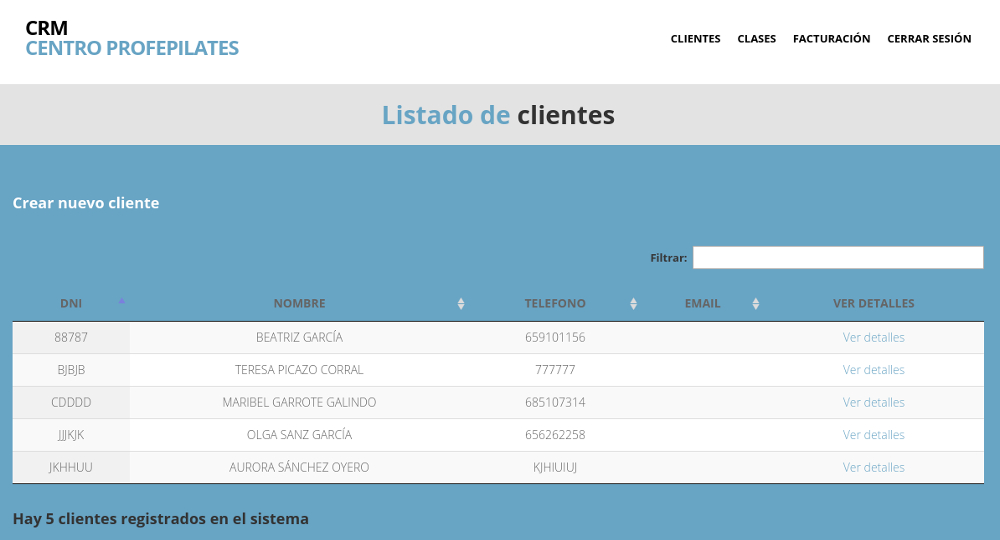This screenshot has width=1000, height=540.
Task: Select the table cell with DNI 88787
Action: [71, 338]
